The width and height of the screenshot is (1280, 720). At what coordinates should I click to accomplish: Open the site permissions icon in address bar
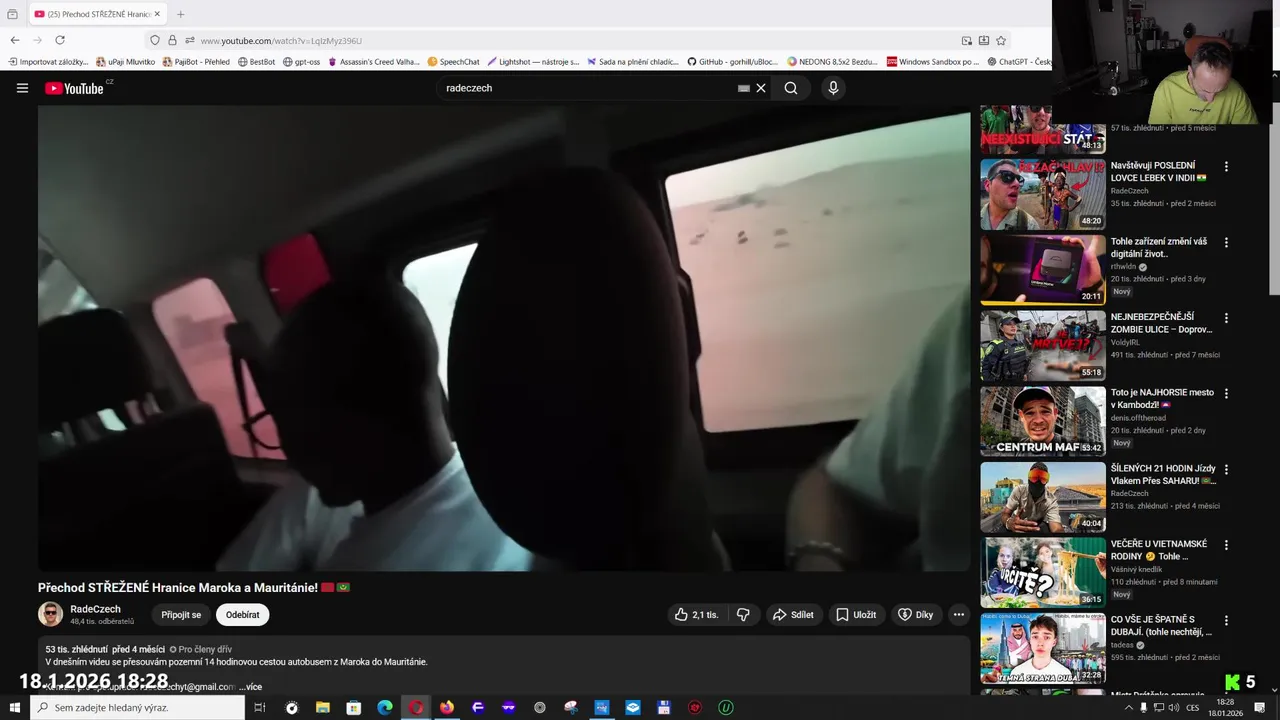(x=189, y=40)
